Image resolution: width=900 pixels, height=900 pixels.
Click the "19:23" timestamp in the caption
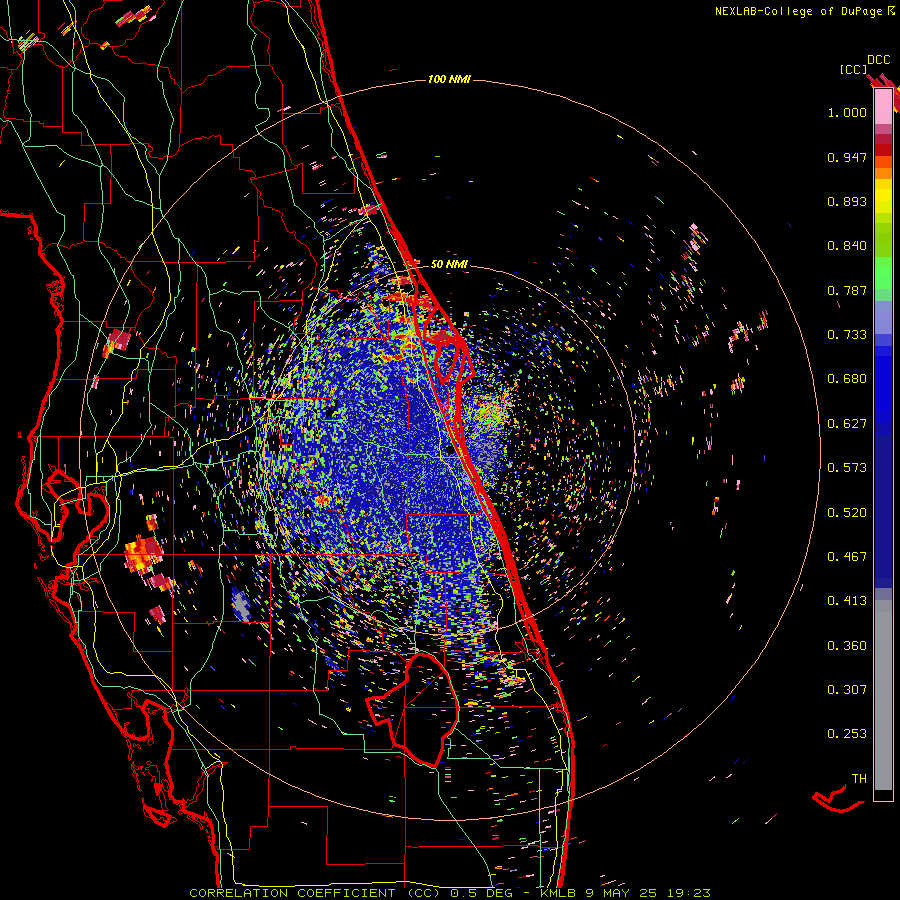(689, 893)
